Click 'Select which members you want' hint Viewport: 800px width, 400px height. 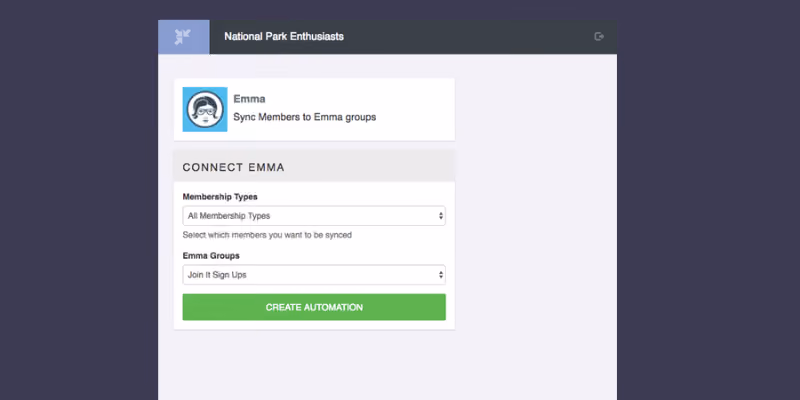(267, 235)
